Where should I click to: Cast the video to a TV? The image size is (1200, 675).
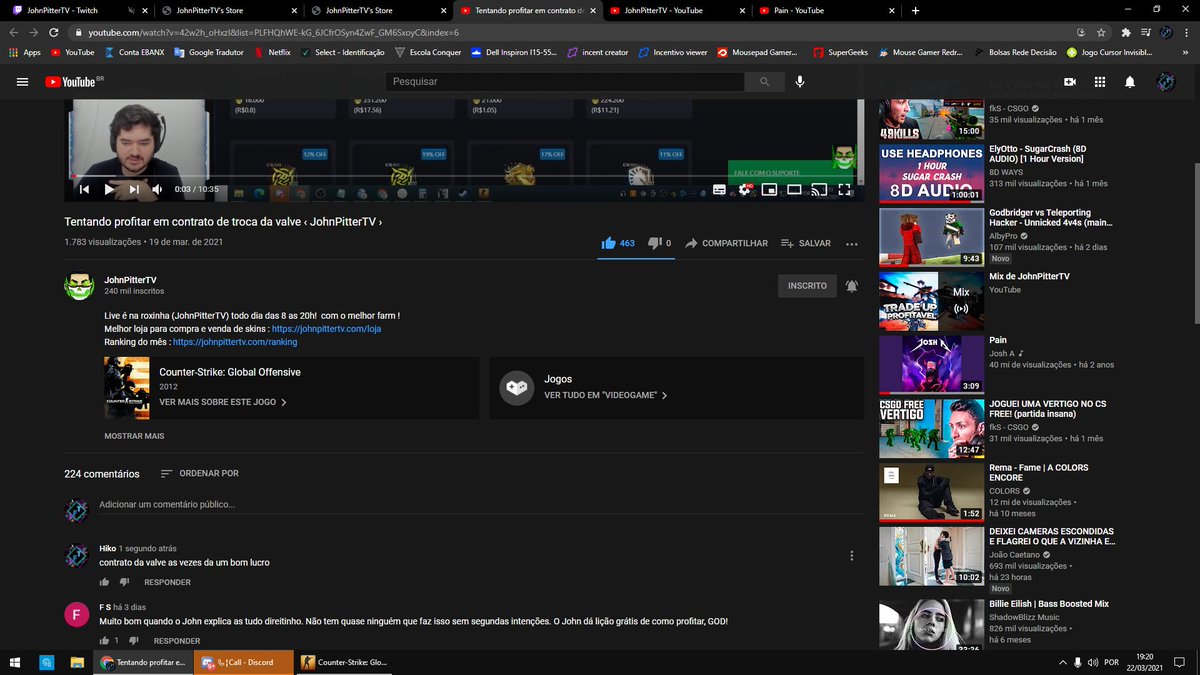coord(819,189)
